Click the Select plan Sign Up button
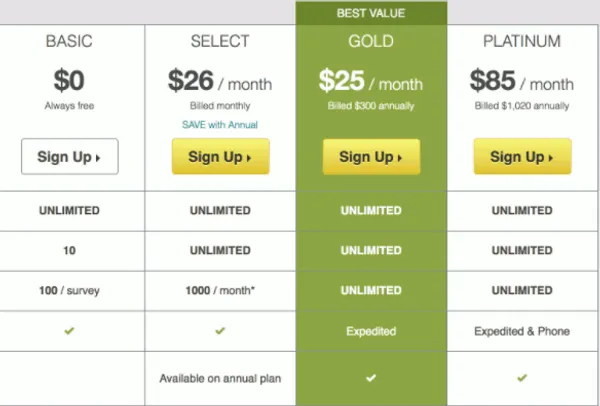 [221, 157]
